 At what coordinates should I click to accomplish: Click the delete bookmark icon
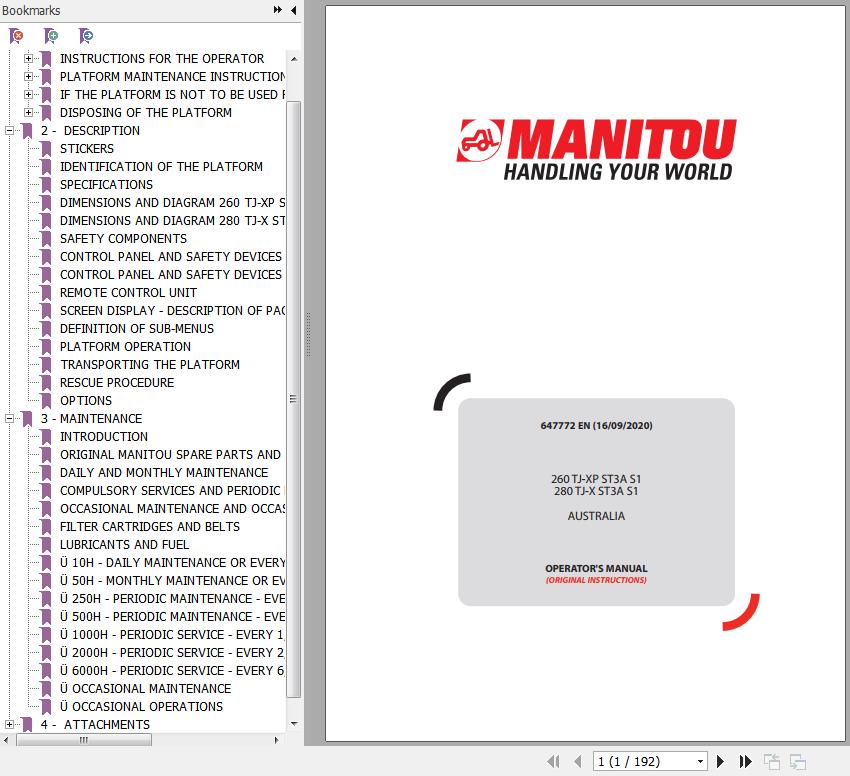(16, 36)
